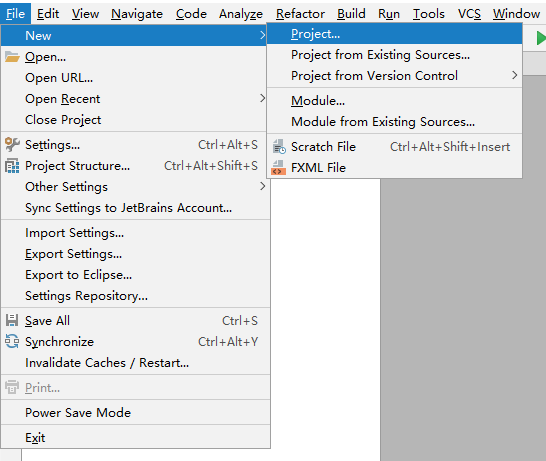Click the Open folder icon
The image size is (546, 461).
(12, 57)
